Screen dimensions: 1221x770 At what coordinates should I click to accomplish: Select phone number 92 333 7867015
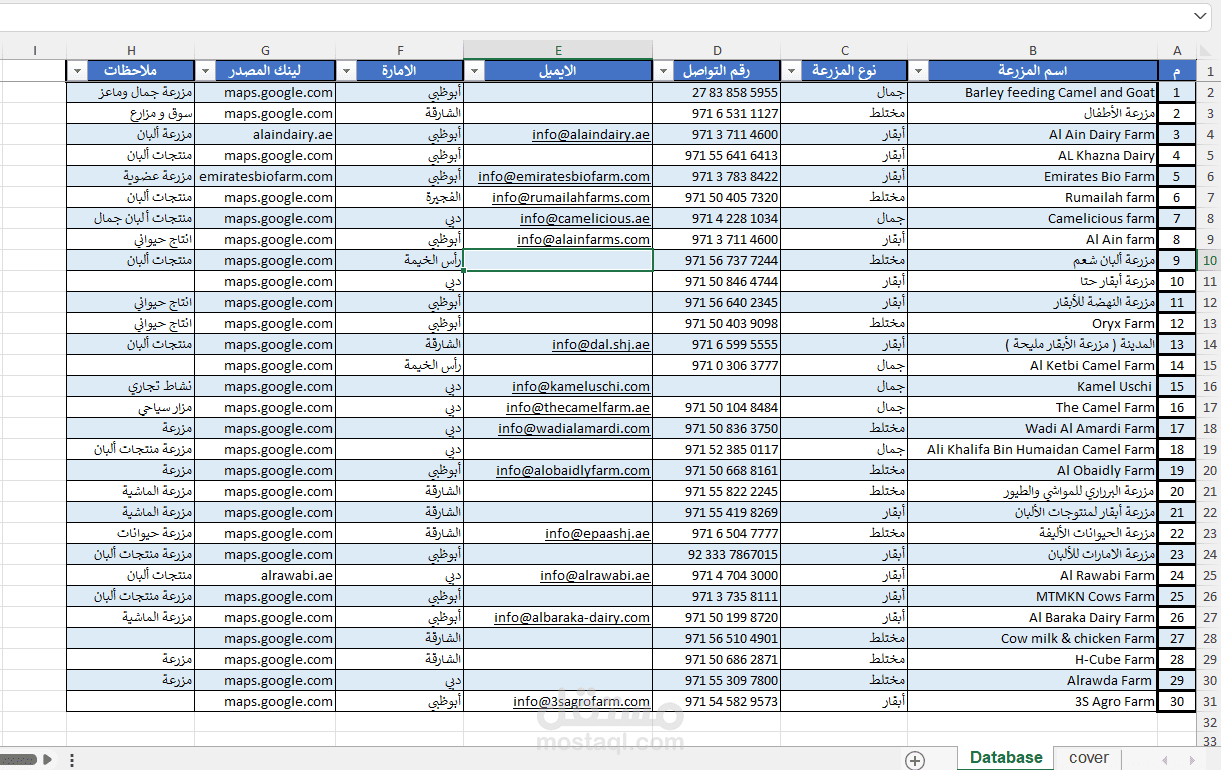[x=717, y=554]
